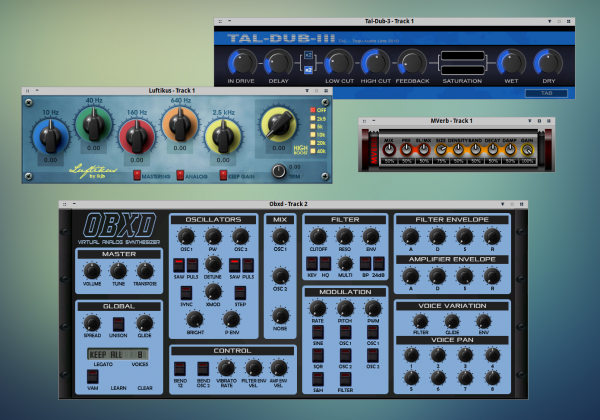Click the TAB button in Tal-Dub-3
The width and height of the screenshot is (600, 420).
pyautogui.click(x=546, y=93)
